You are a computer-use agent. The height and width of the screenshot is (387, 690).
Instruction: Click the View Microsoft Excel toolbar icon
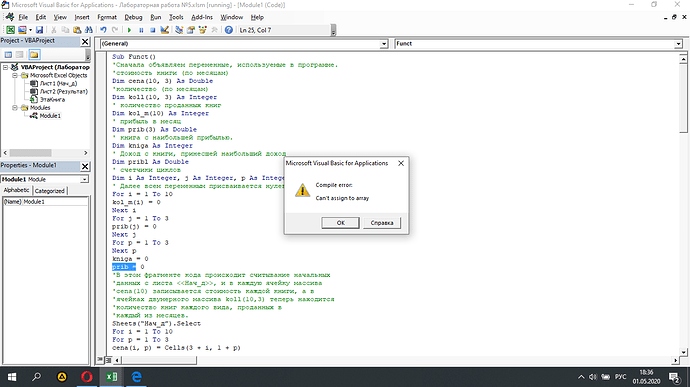tap(10, 30)
